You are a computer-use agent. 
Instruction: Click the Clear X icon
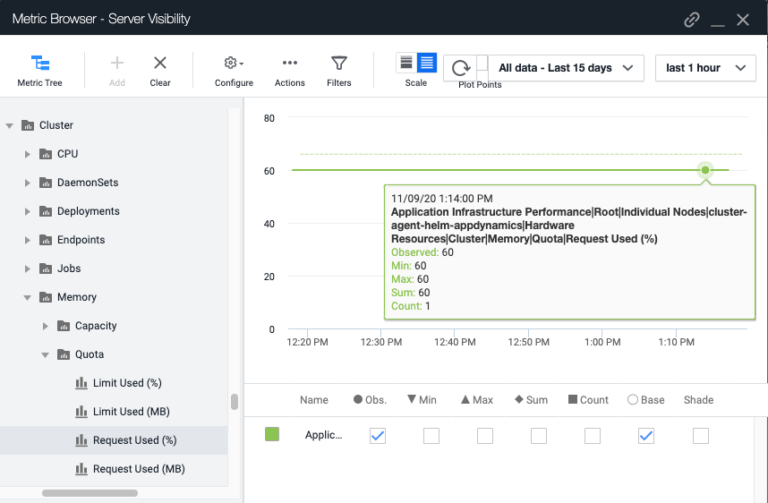tap(160, 69)
